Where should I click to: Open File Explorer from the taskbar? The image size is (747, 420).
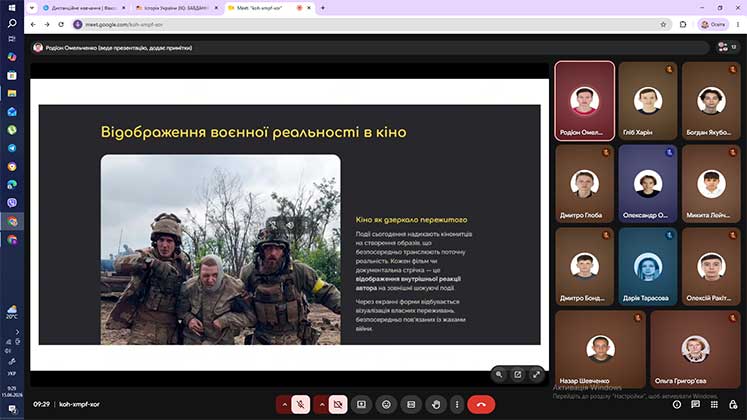point(12,93)
